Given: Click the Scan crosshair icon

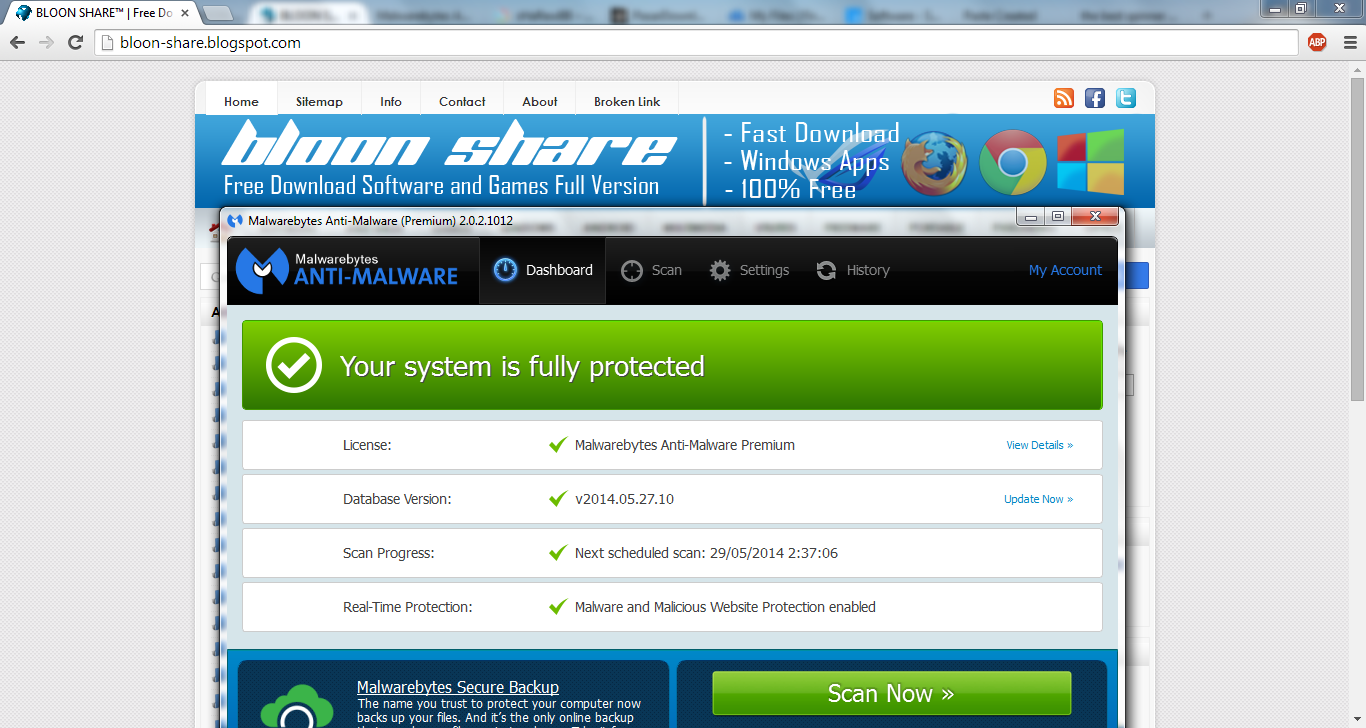Looking at the screenshot, I should [632, 270].
